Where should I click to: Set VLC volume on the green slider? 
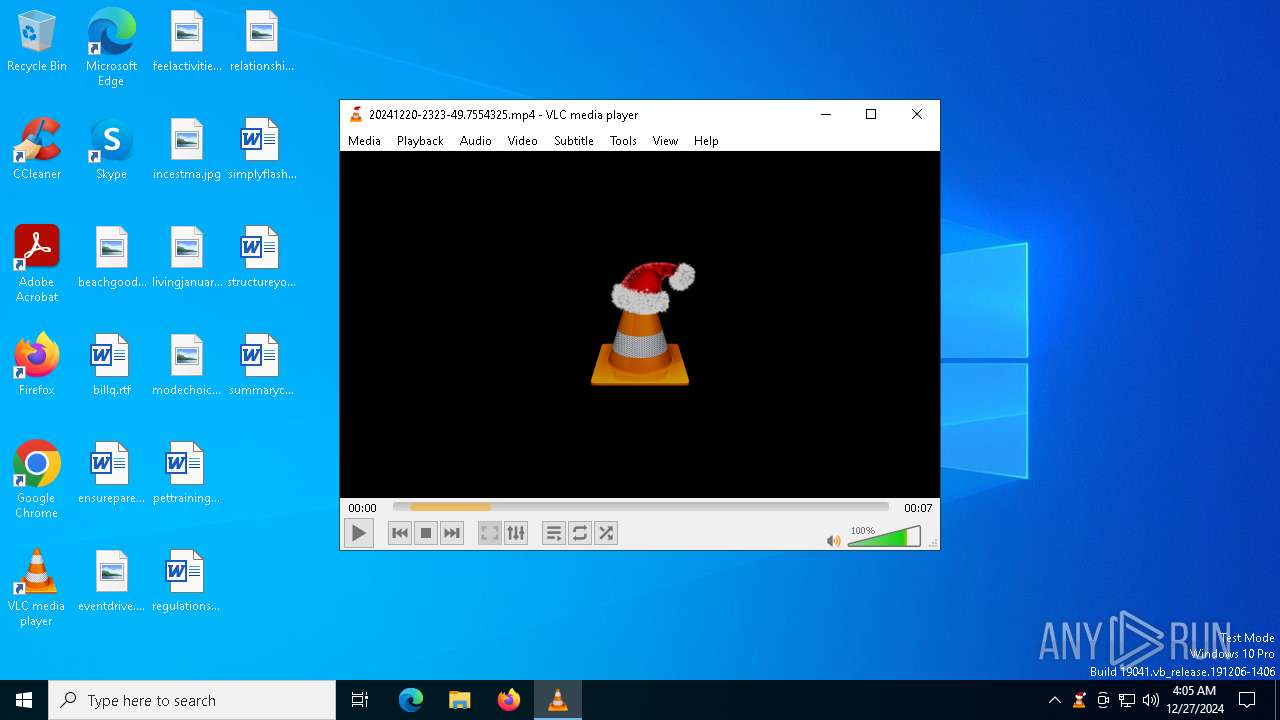[x=884, y=537]
